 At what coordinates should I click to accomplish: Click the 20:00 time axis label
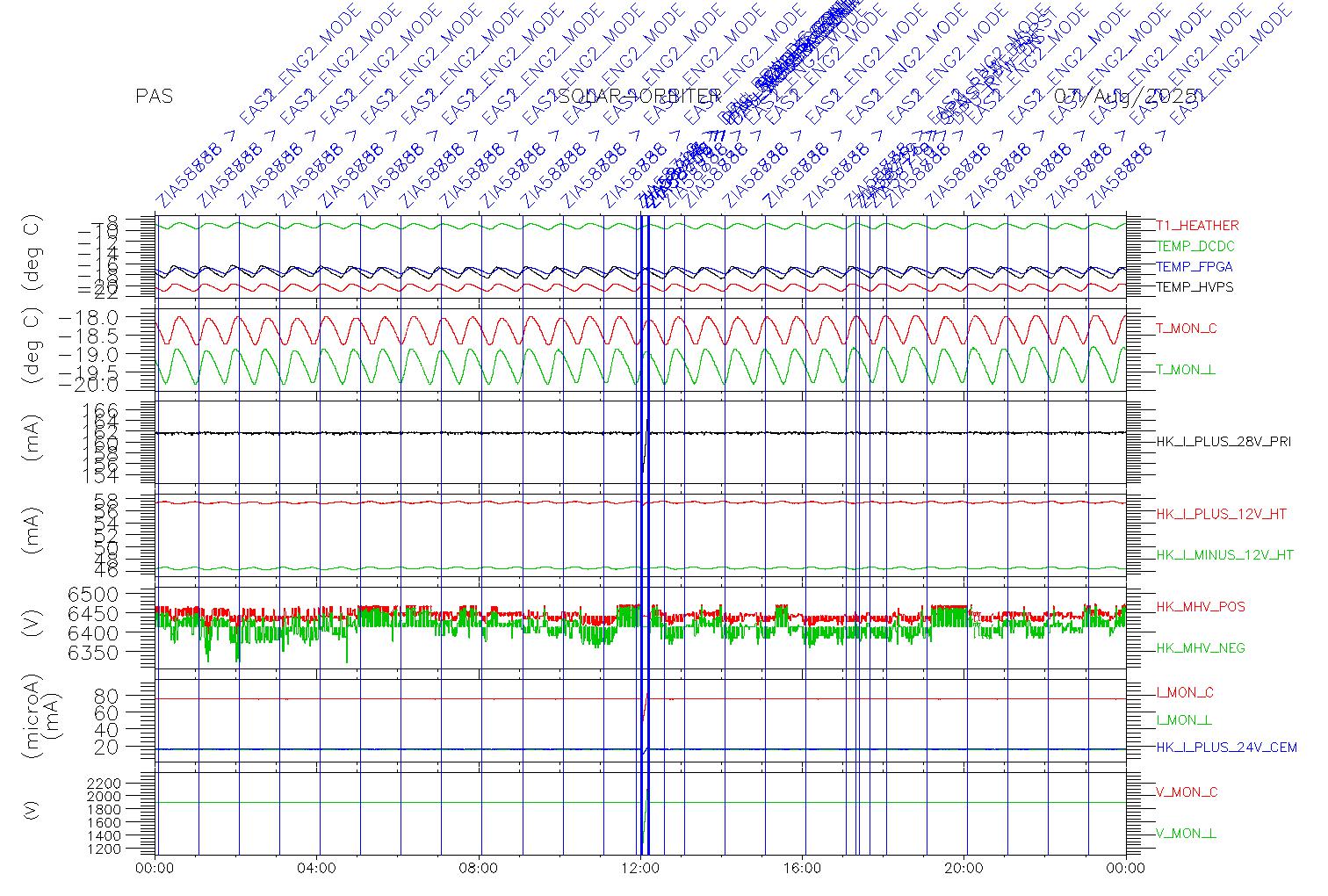coord(964,869)
